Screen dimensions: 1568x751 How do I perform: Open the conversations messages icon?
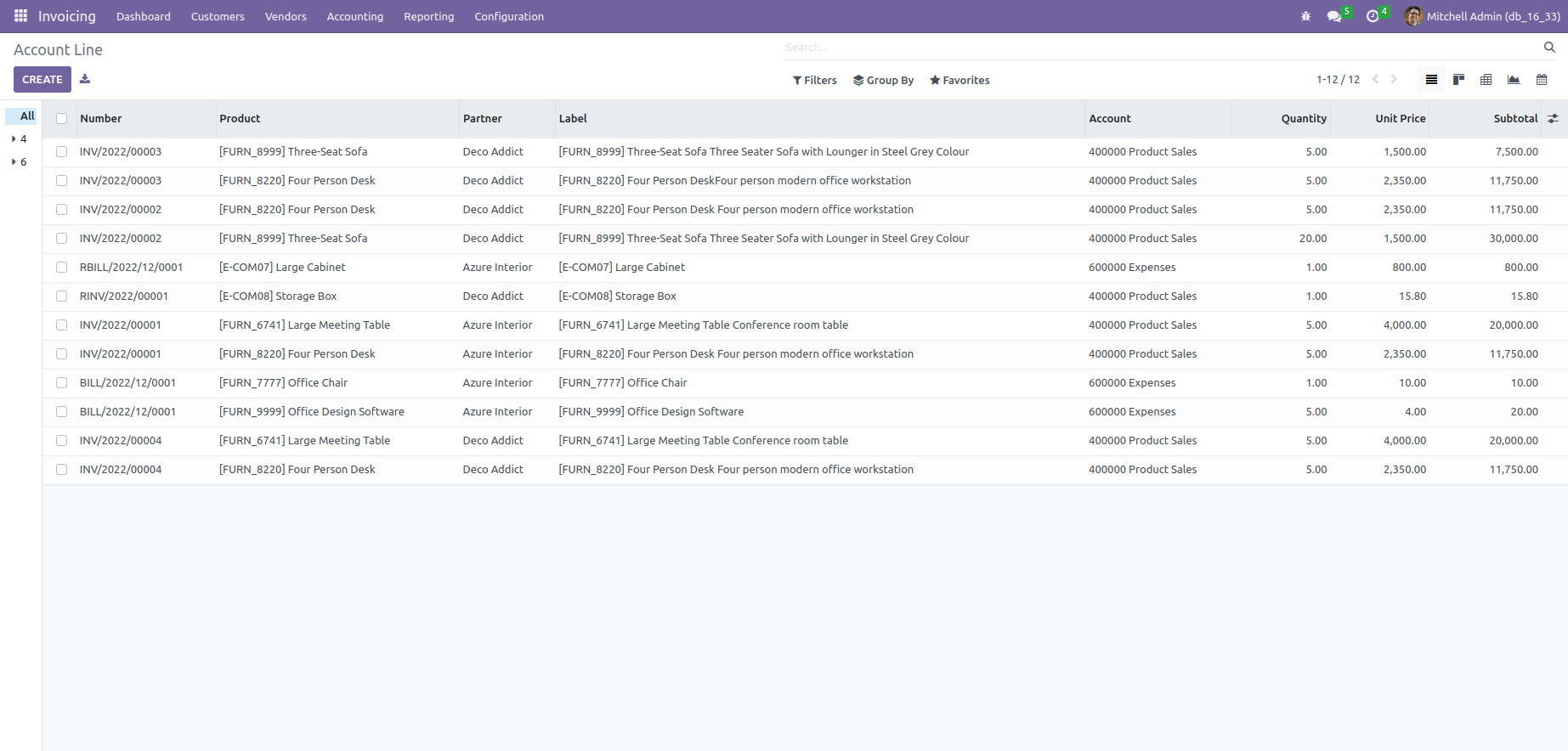1334,16
